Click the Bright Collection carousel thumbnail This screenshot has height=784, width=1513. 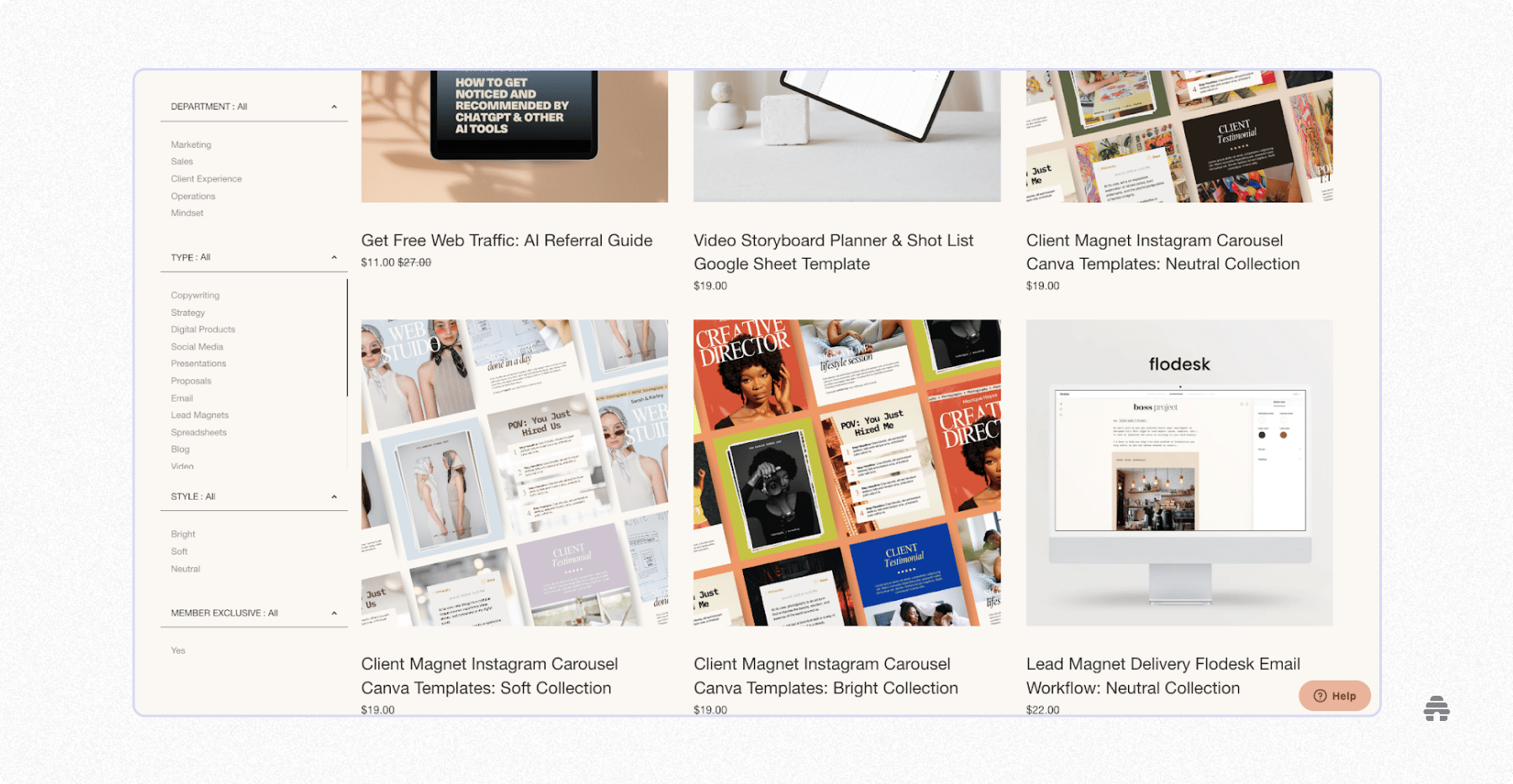click(x=846, y=471)
